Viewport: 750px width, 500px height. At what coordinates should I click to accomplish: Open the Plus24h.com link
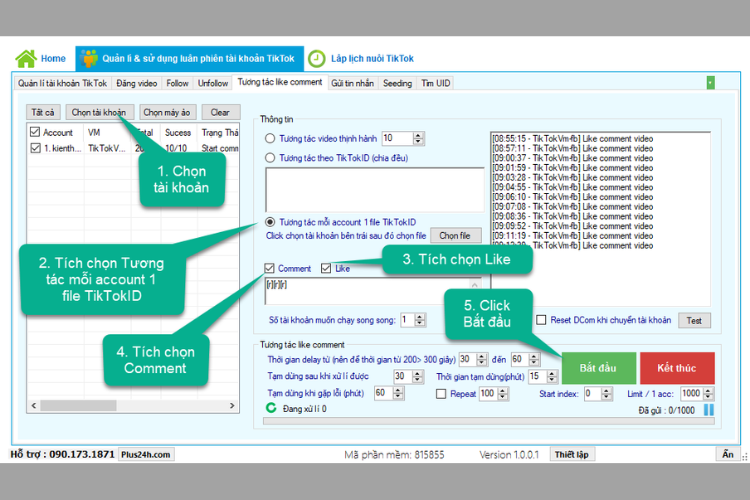coord(146,455)
